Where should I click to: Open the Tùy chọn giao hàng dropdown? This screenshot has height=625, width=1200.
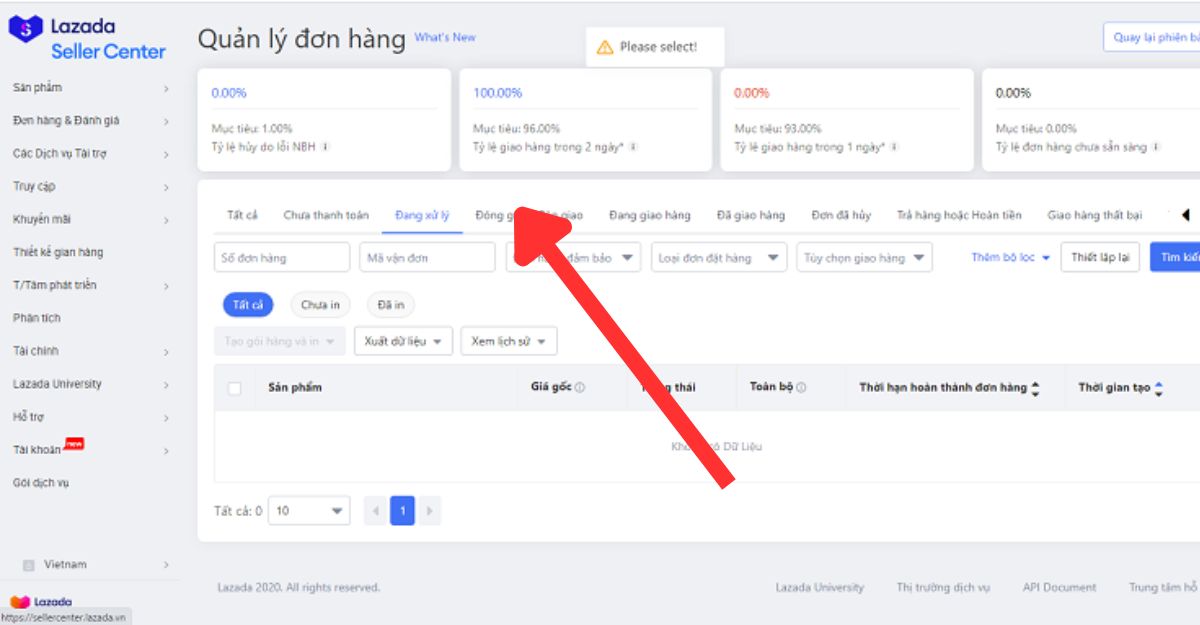pyautogui.click(x=864, y=258)
